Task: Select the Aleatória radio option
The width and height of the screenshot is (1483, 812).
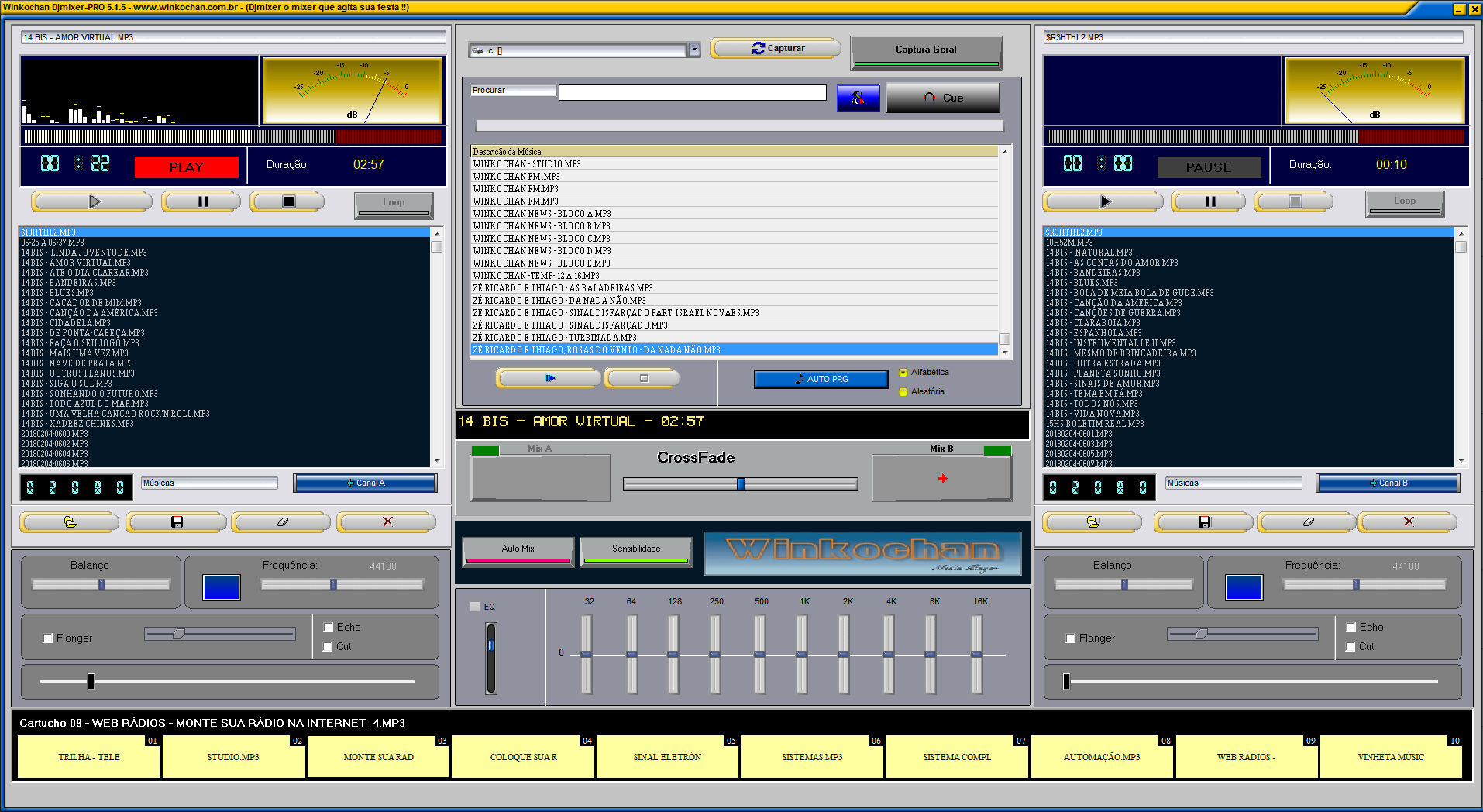Action: click(903, 392)
